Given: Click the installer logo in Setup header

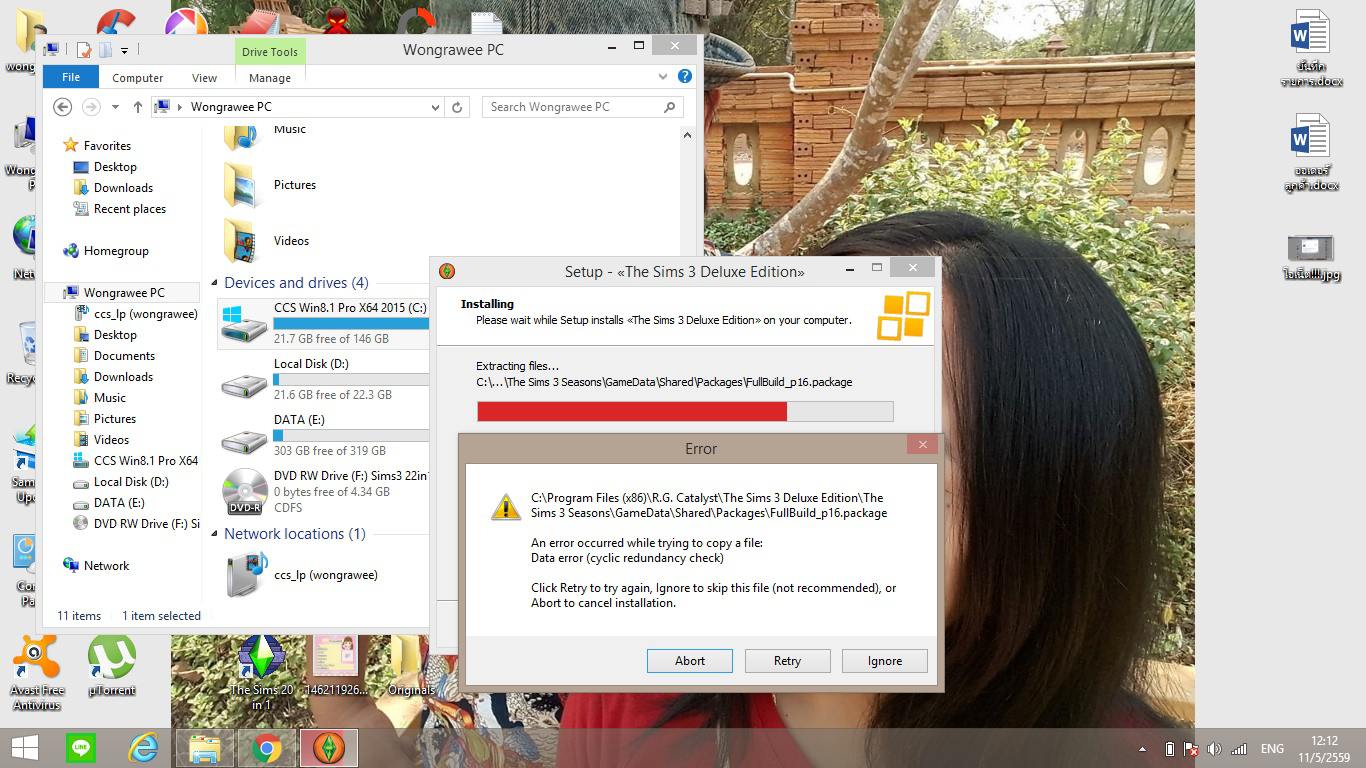Looking at the screenshot, I should pyautogui.click(x=903, y=316).
